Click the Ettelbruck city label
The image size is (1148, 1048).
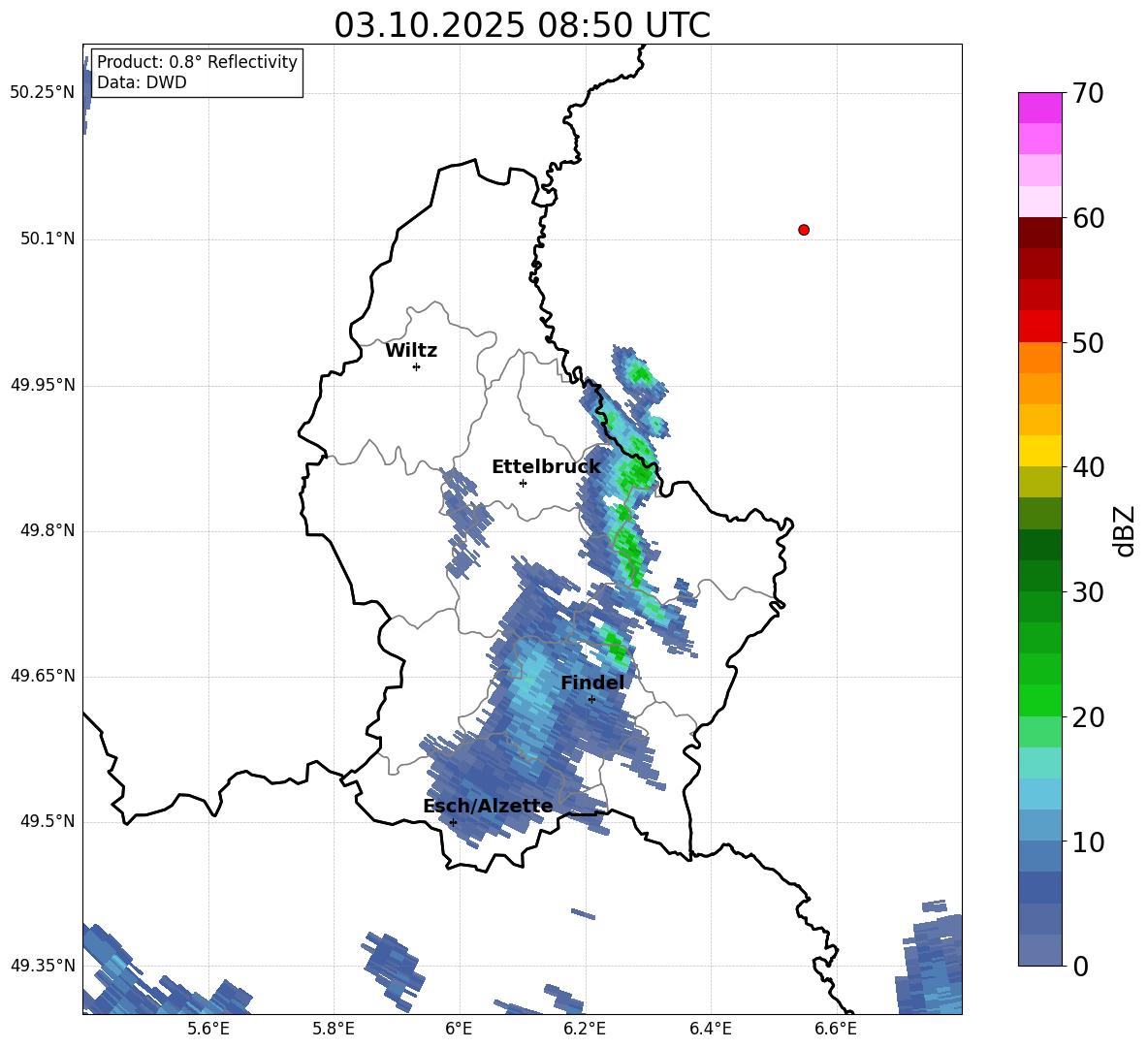(546, 467)
